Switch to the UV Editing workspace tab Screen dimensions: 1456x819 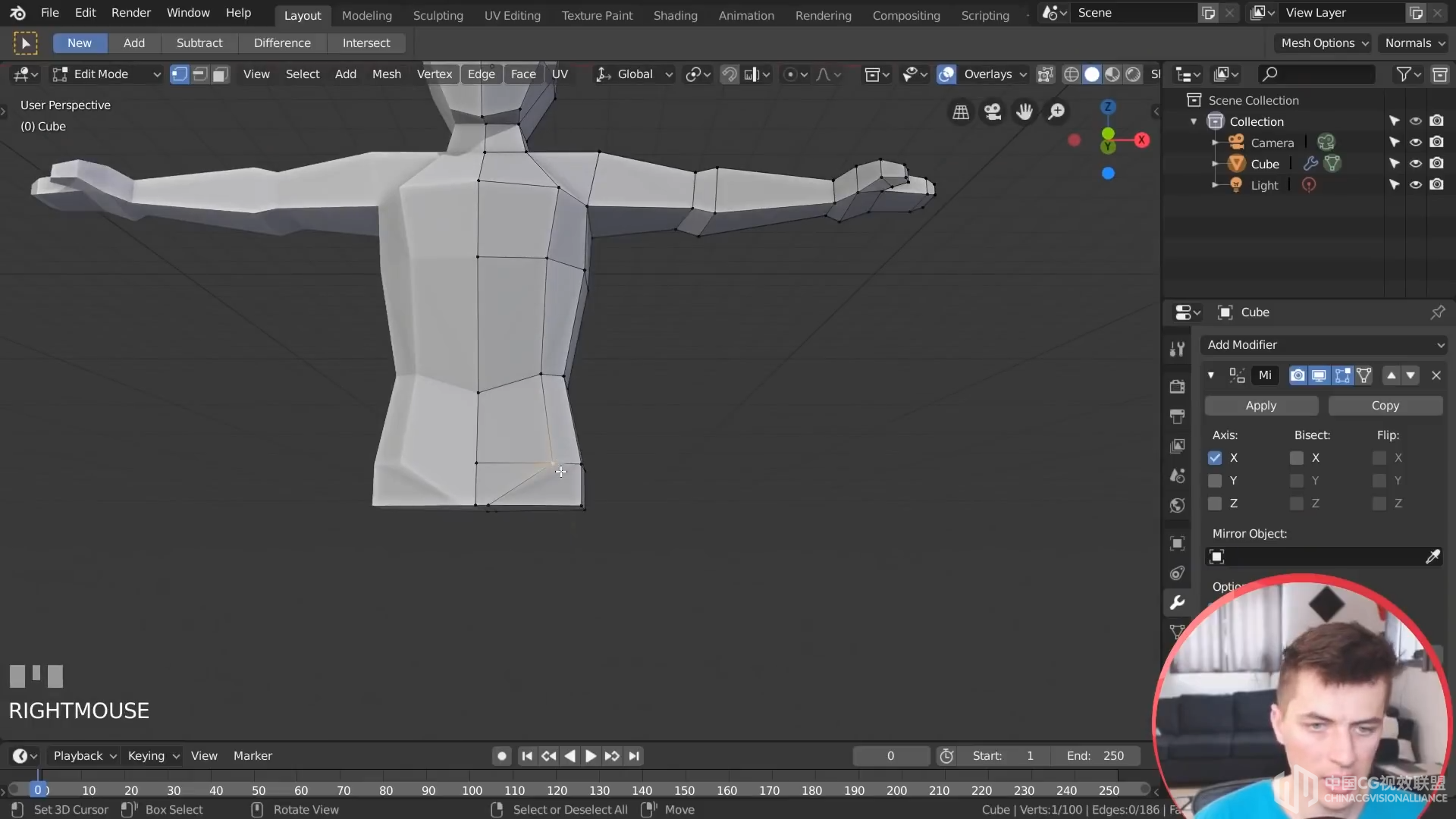(x=513, y=15)
